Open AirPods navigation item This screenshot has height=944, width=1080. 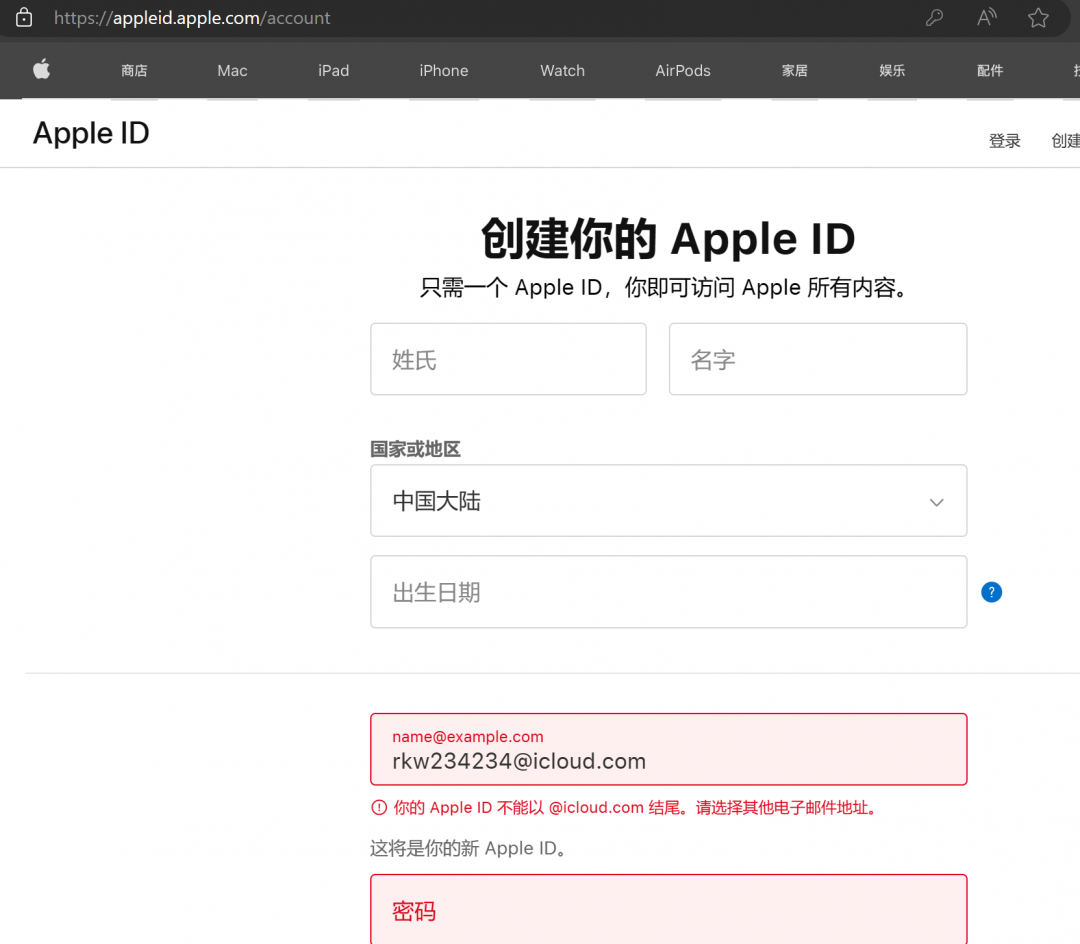(x=683, y=70)
